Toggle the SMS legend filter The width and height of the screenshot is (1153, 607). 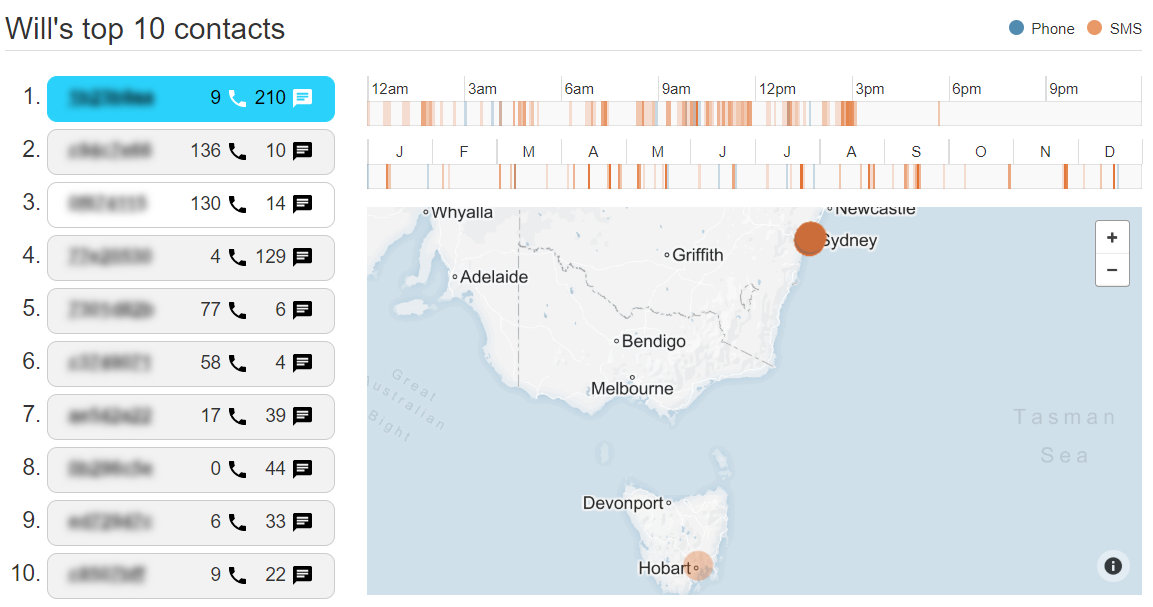click(x=1114, y=29)
